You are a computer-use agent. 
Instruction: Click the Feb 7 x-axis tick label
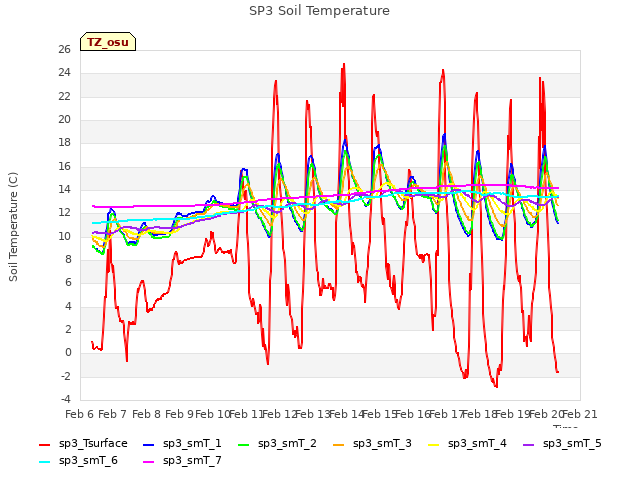pos(113,414)
